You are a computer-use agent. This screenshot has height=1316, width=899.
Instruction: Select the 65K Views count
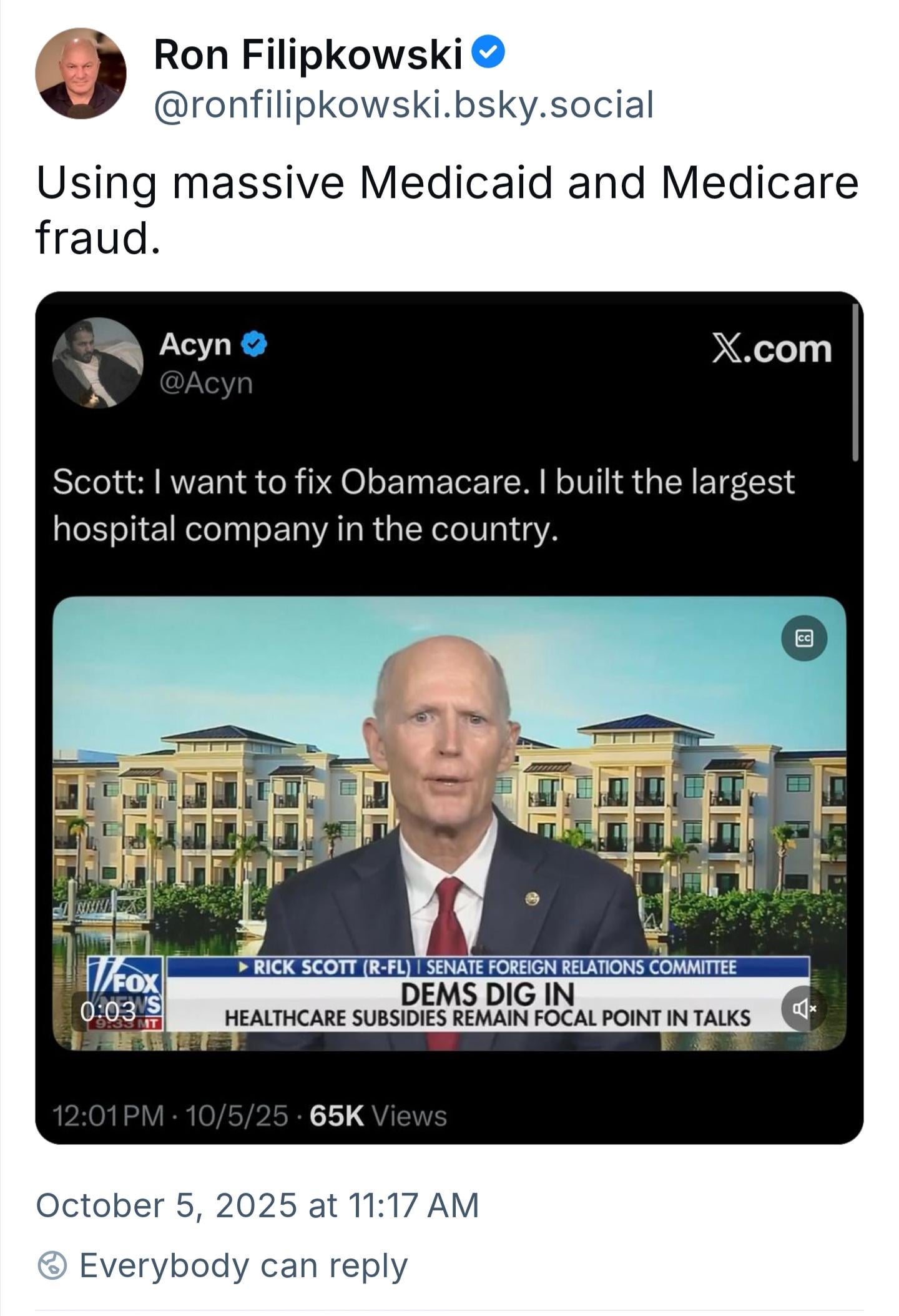[x=378, y=1116]
